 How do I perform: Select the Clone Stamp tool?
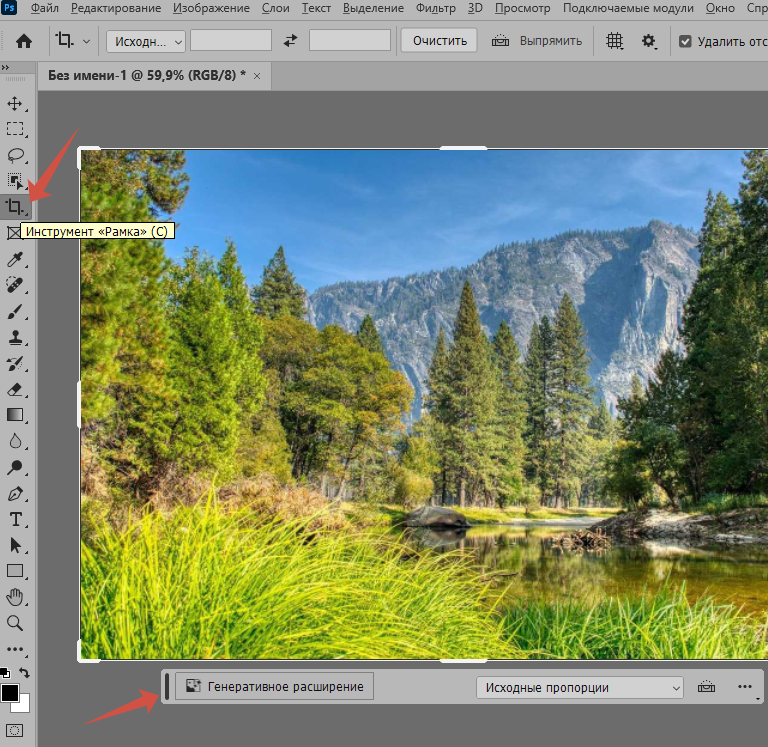coord(15,337)
